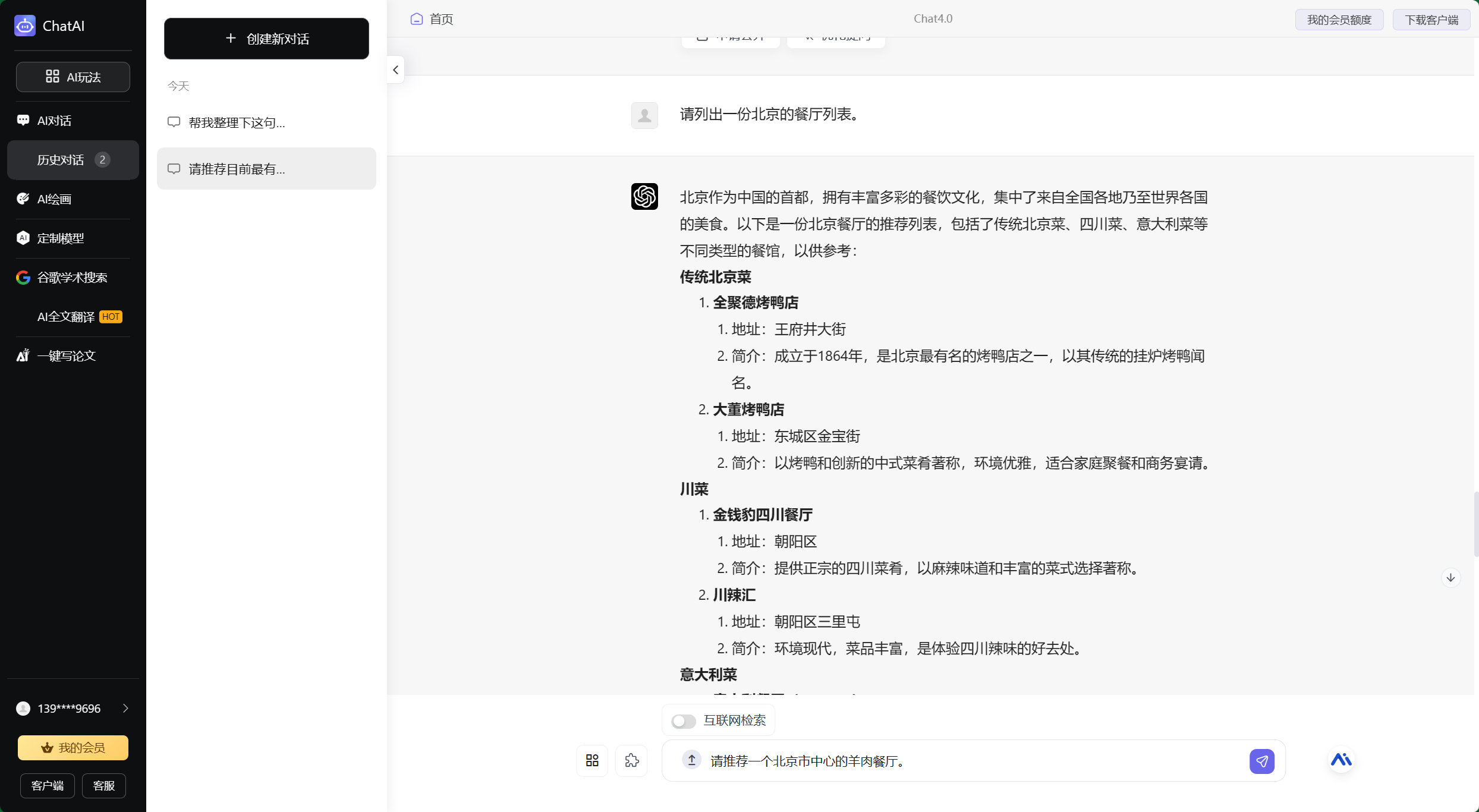Screen dimensions: 1479x812
Task: Enable the 互联网检索 toggle
Action: 683,720
